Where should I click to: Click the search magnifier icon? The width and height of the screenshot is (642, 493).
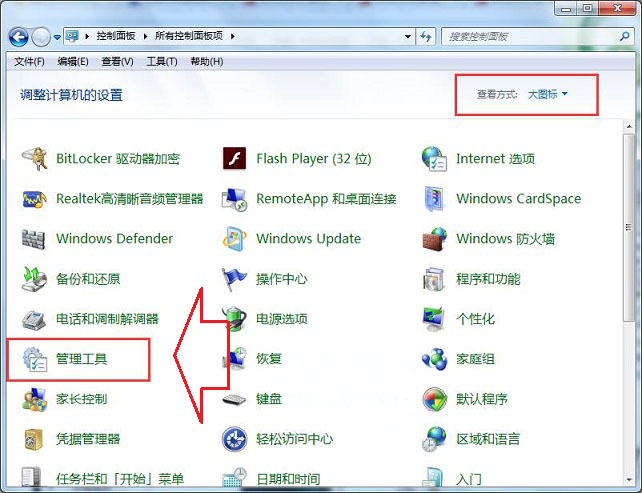[x=625, y=36]
